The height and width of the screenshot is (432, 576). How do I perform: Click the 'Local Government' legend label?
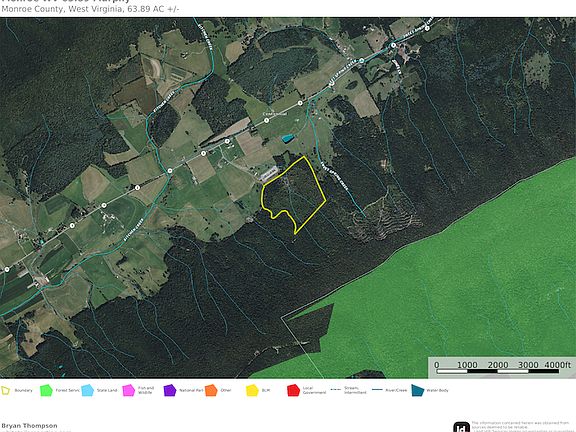[x=314, y=390]
